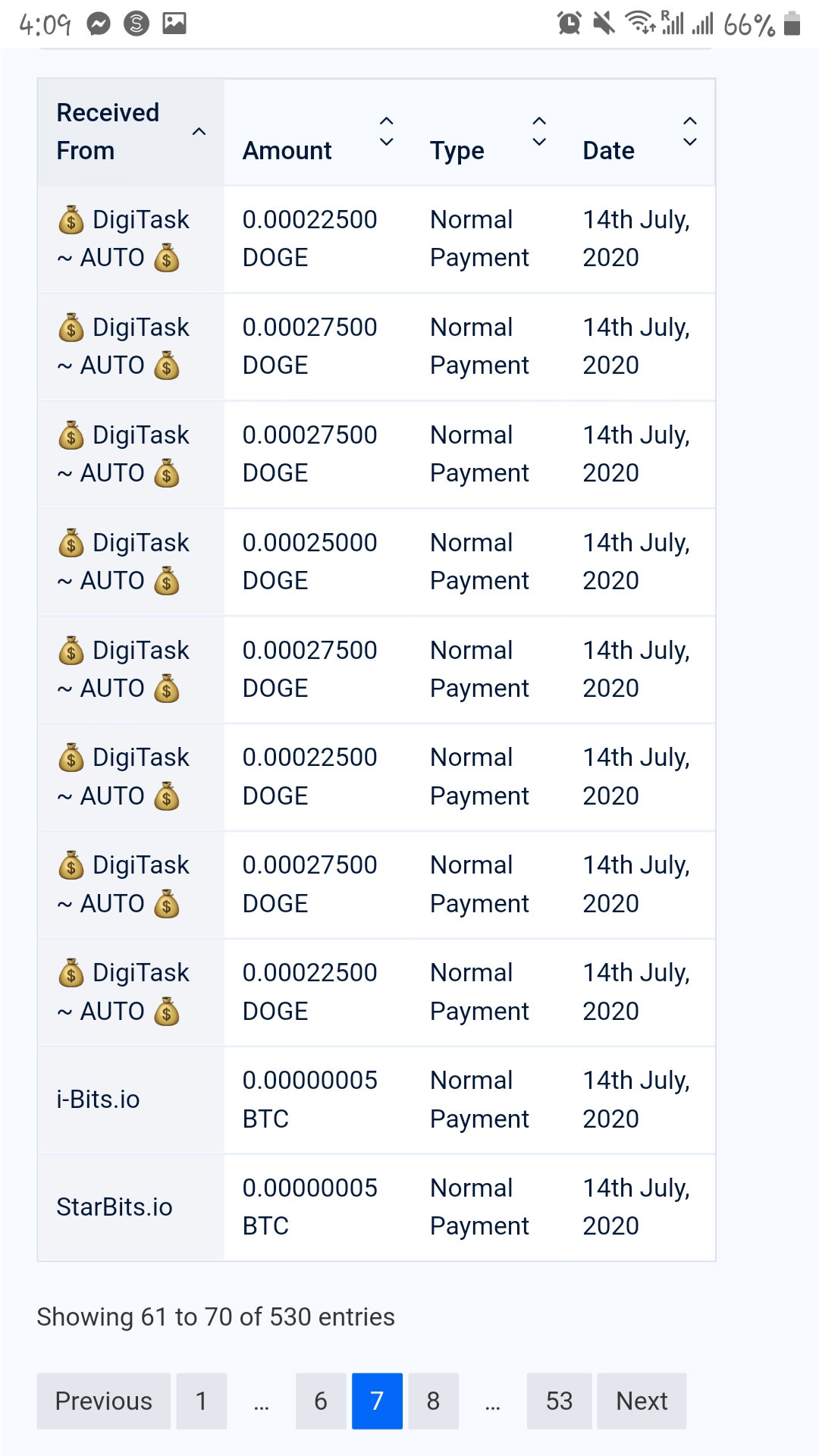Viewport: 819px width, 1456px height.
Task: Tap the Messenger notification icon in status bar
Action: coord(99,24)
